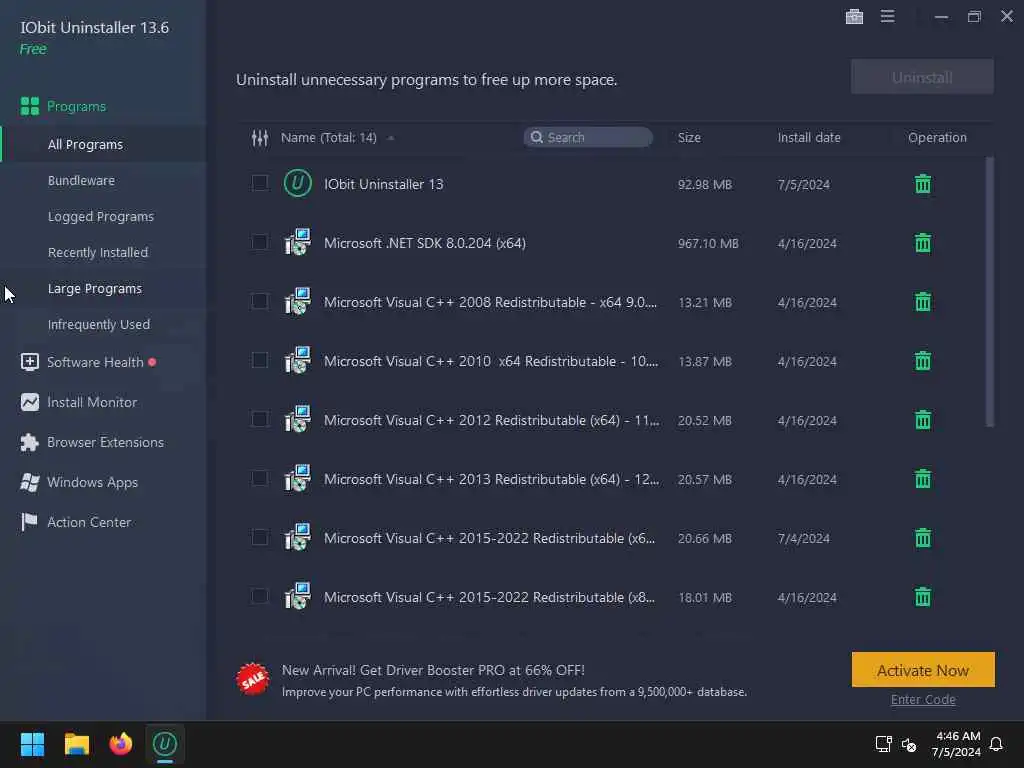Tick checkbox for Visual C++ 2008 Redistributable

click(260, 301)
